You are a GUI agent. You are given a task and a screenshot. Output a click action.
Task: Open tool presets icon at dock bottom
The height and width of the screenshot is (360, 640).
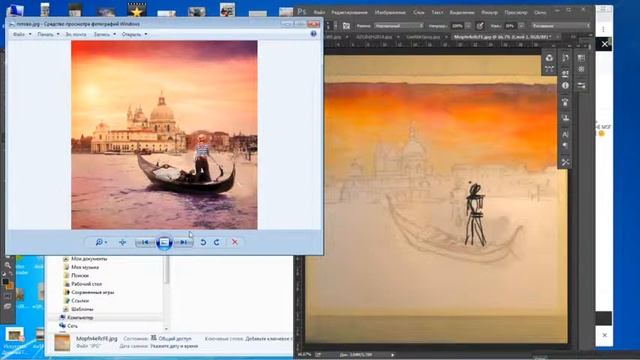tap(565, 162)
